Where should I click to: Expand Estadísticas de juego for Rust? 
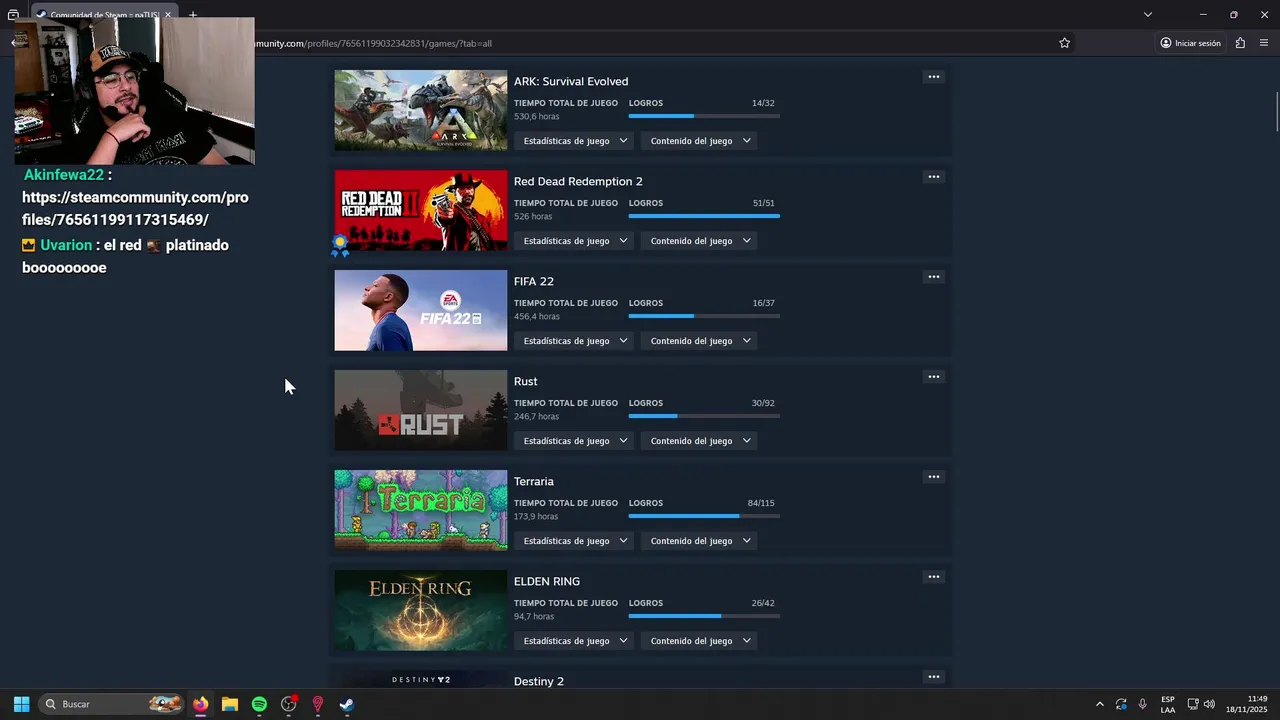click(x=575, y=441)
